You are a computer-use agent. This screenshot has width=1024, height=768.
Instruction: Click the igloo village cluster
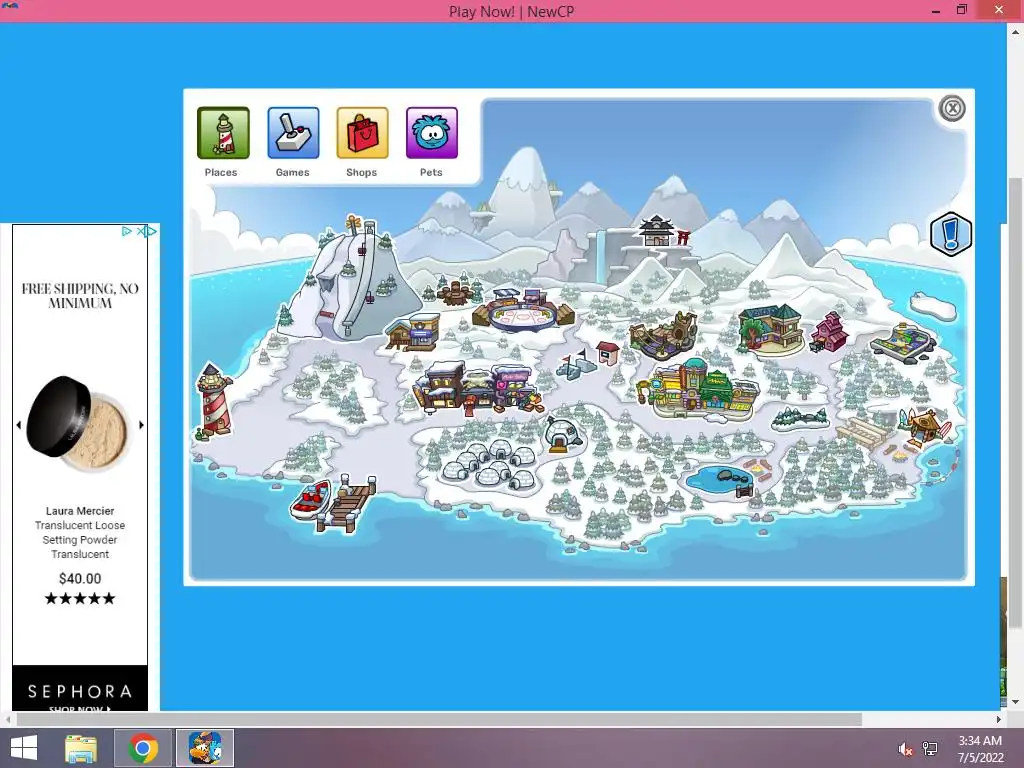(x=490, y=464)
